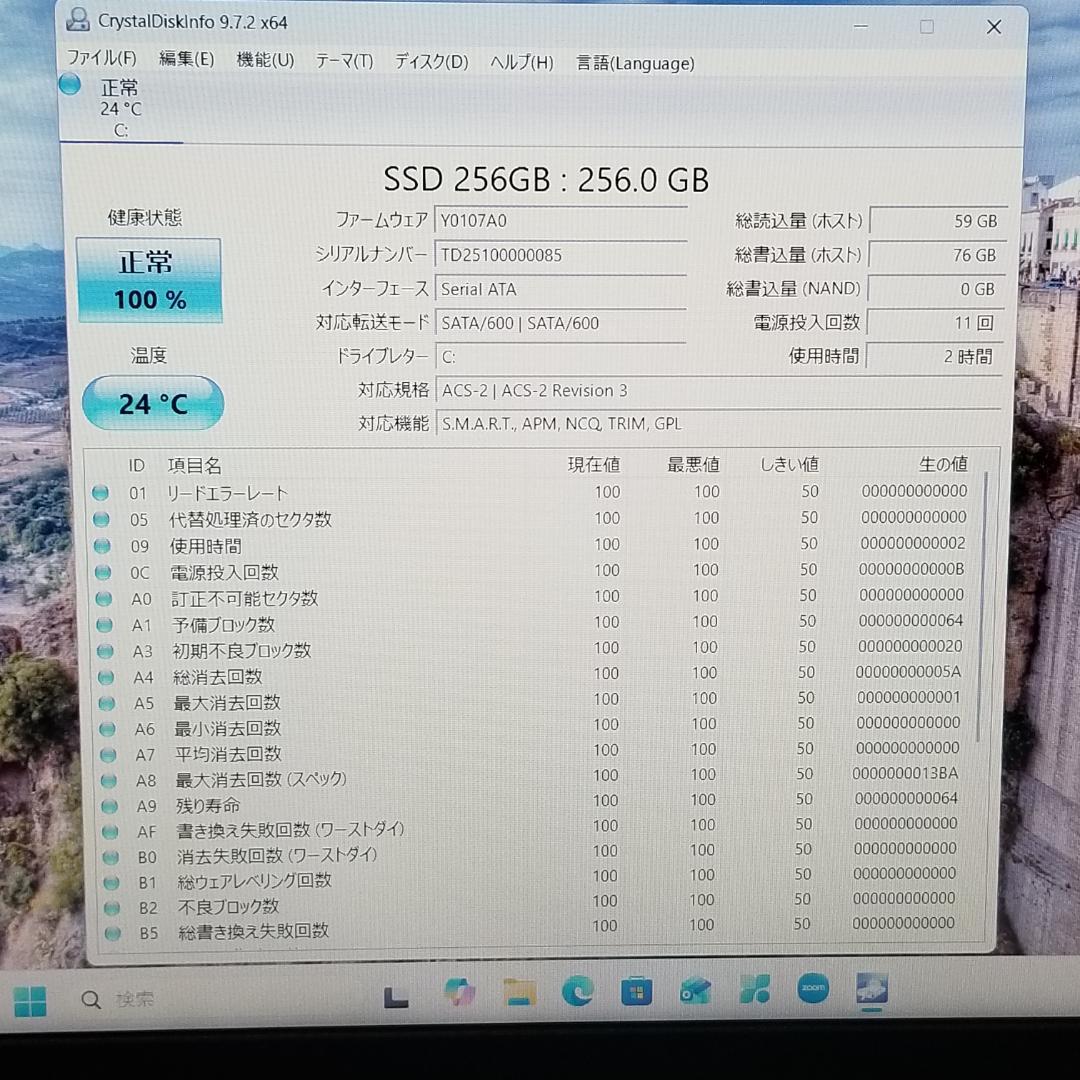The height and width of the screenshot is (1080, 1080).
Task: Click the status circle for ID B2 不良ブロック数
Action: tap(112, 908)
